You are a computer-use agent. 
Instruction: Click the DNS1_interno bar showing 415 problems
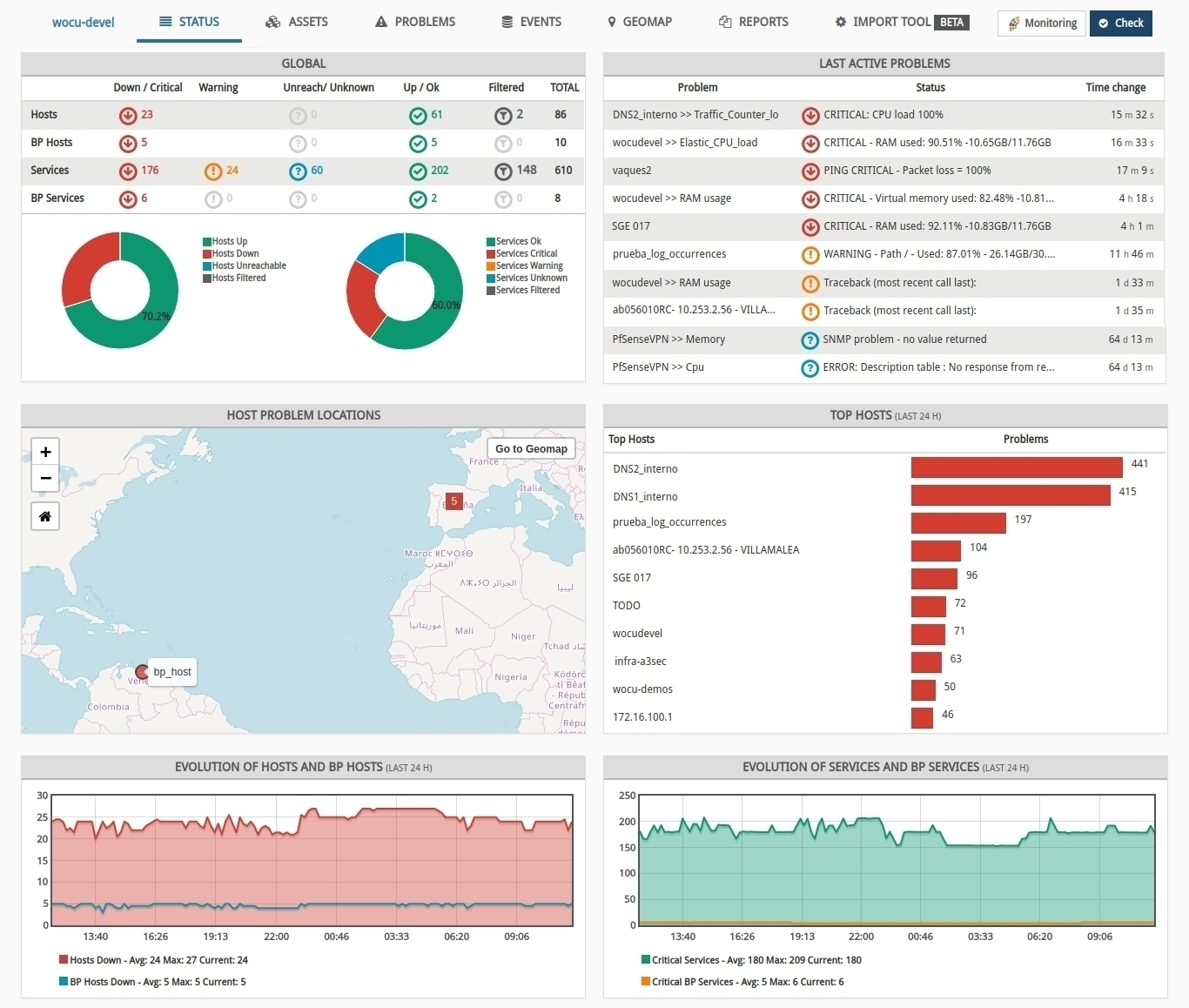tap(1011, 495)
